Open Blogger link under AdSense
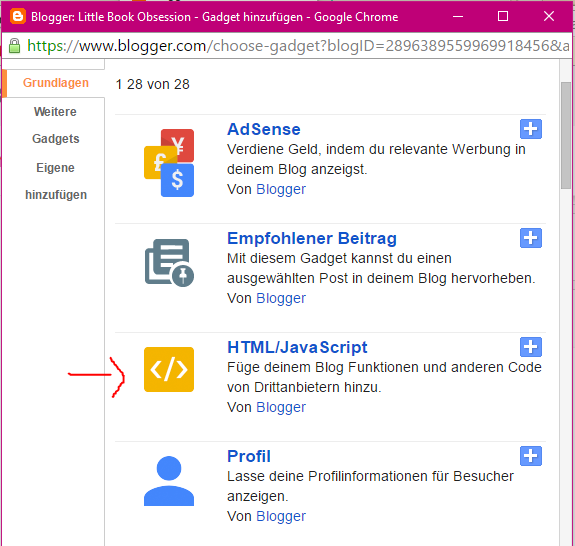This screenshot has width=575, height=546. [281, 189]
